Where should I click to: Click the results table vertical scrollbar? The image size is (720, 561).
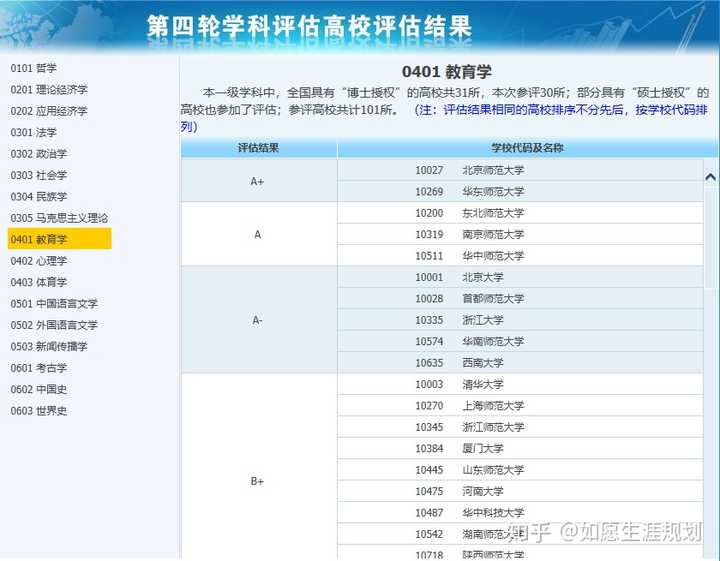point(711,358)
